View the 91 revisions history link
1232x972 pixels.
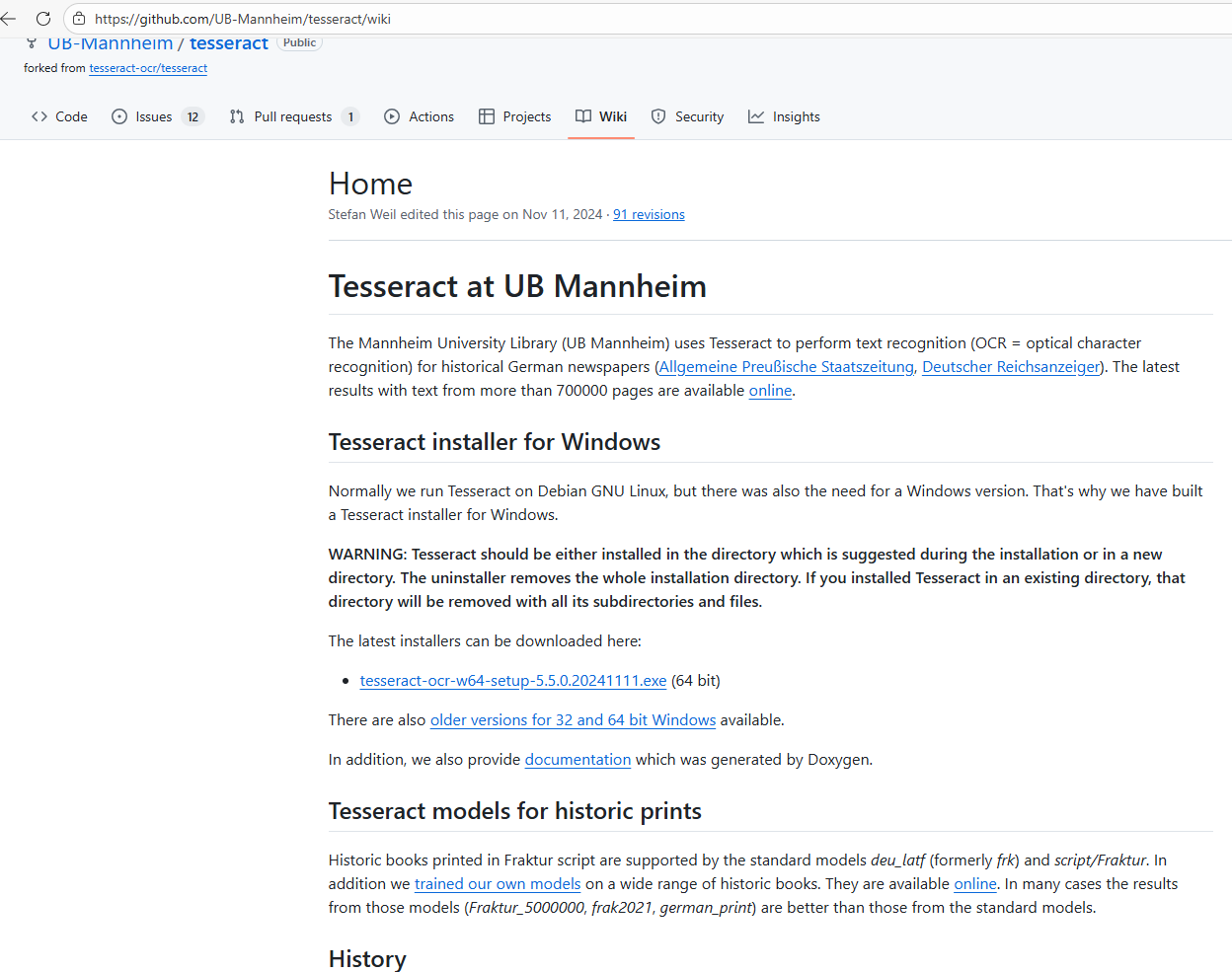[649, 214]
